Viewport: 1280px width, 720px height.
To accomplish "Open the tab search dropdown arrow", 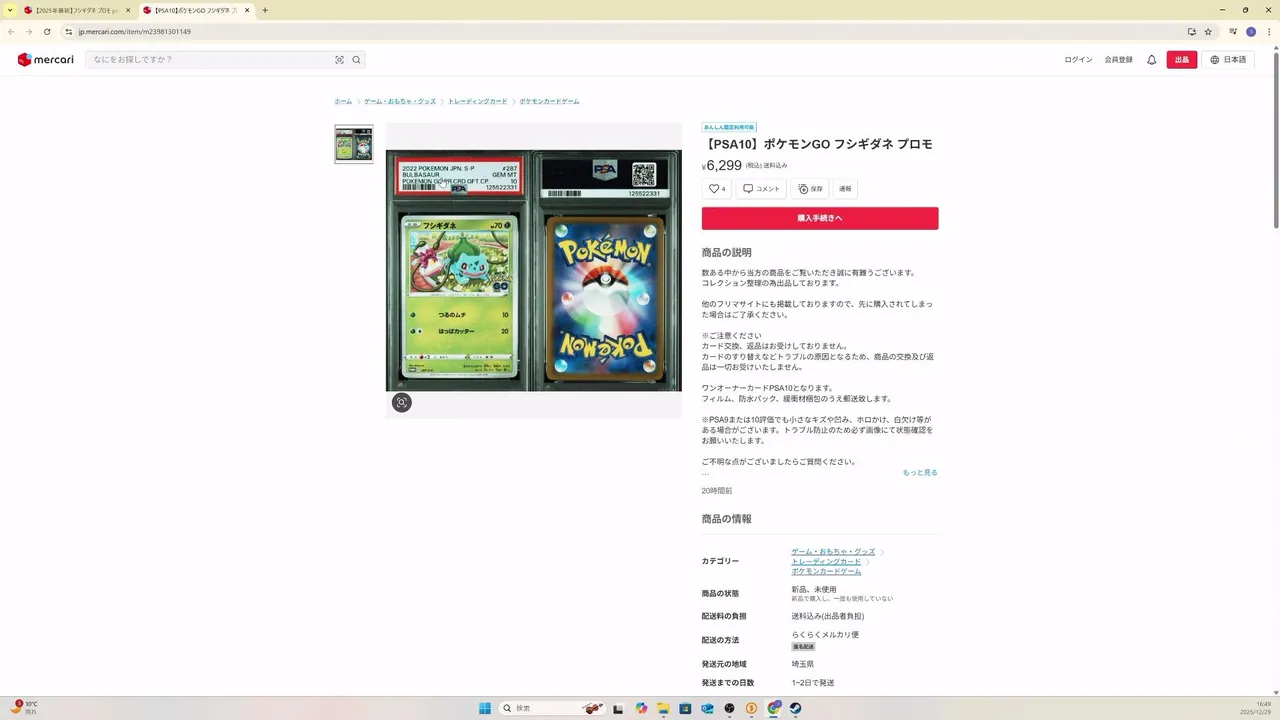I will [10, 10].
